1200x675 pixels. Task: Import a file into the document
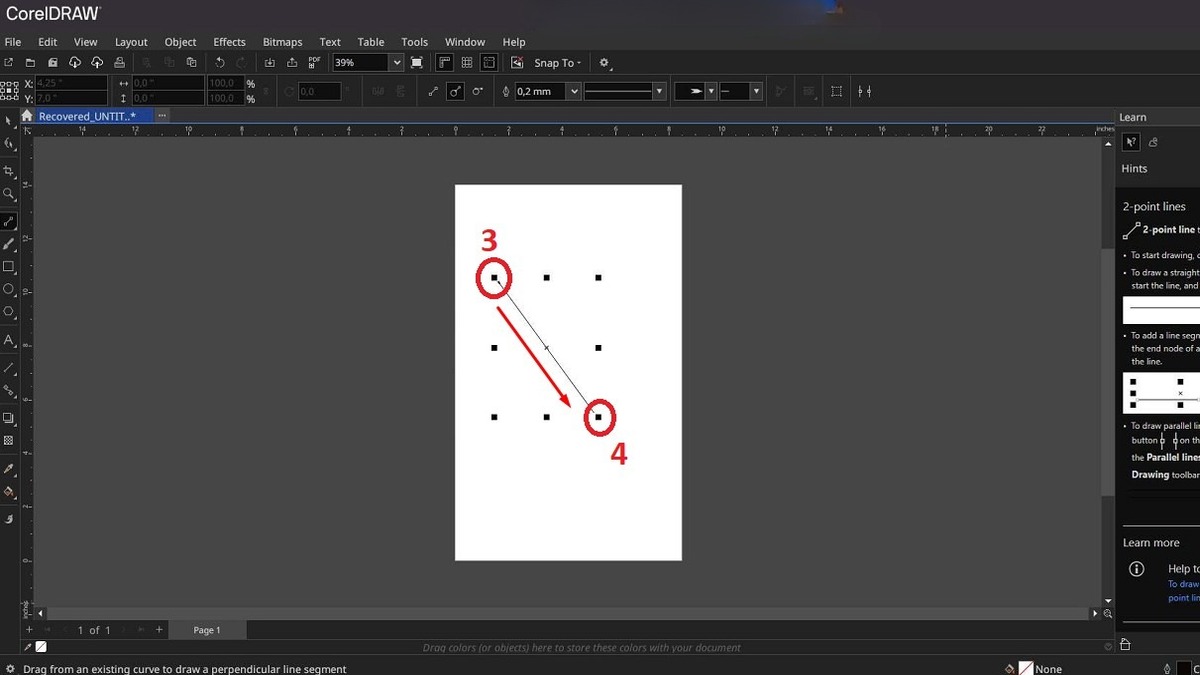point(269,62)
